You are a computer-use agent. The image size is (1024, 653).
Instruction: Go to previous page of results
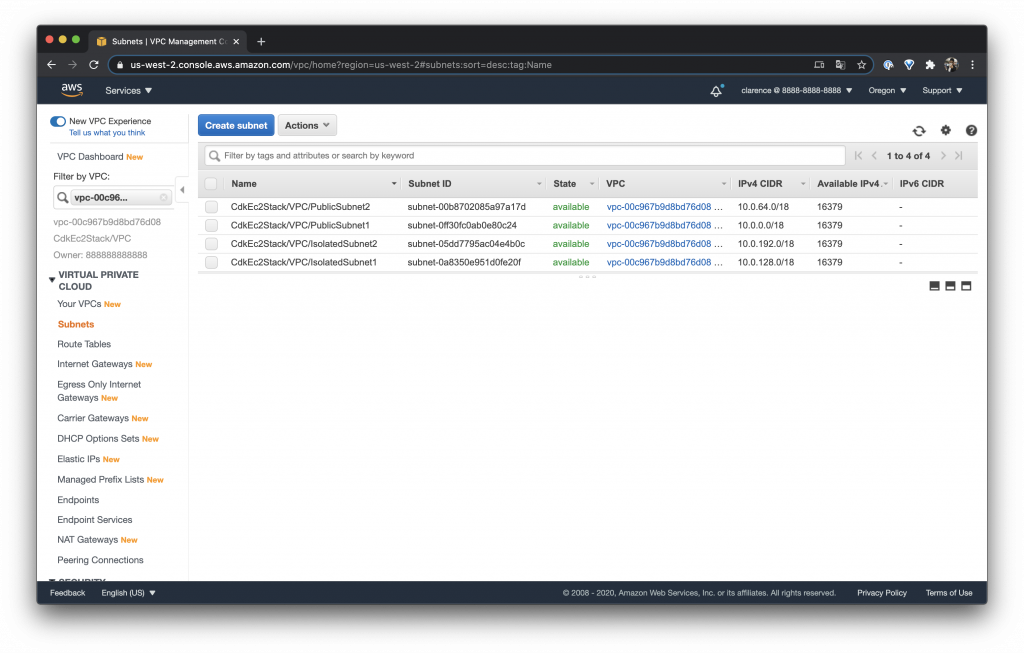pyautogui.click(x=874, y=155)
